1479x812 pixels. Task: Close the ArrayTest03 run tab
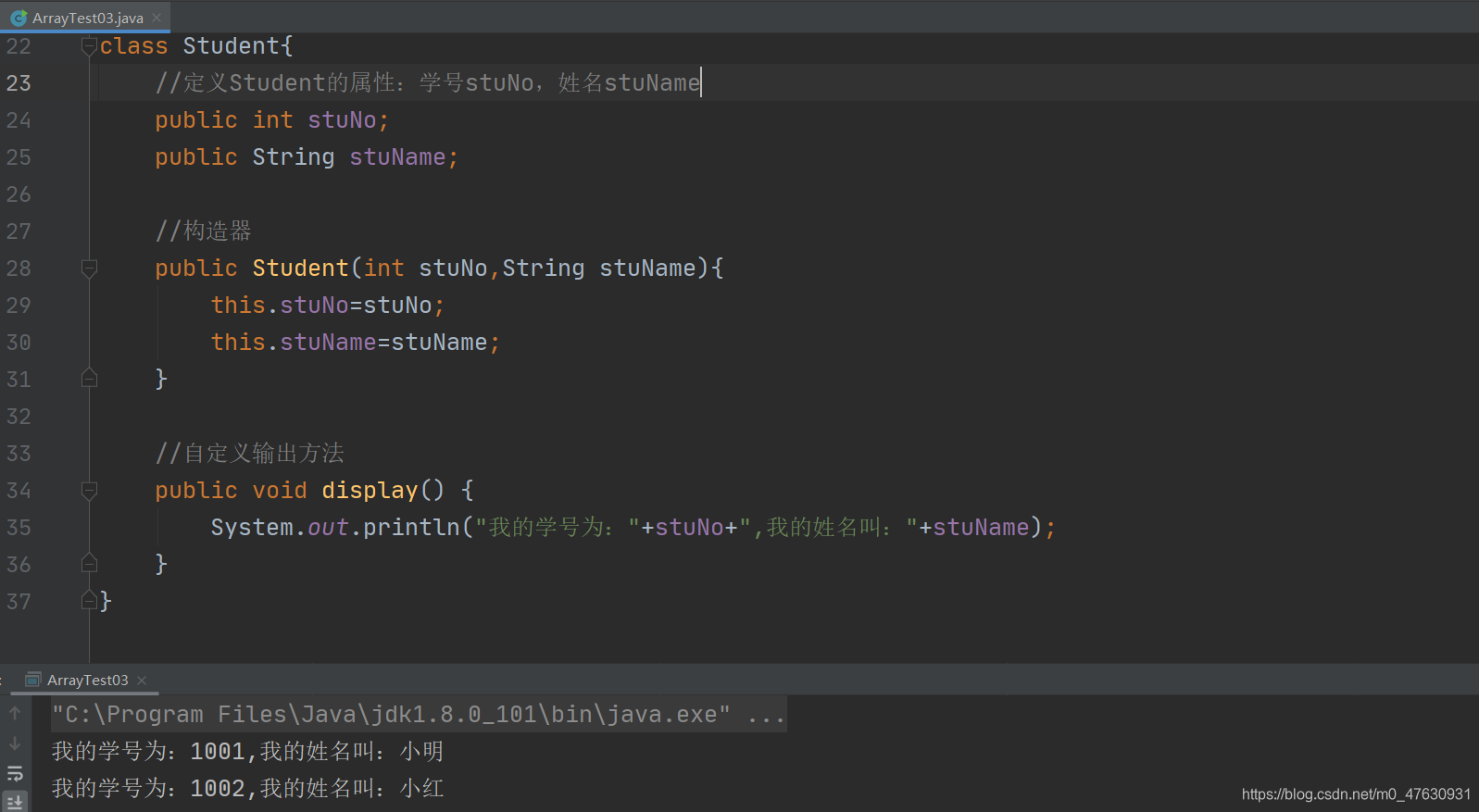pyautogui.click(x=142, y=681)
